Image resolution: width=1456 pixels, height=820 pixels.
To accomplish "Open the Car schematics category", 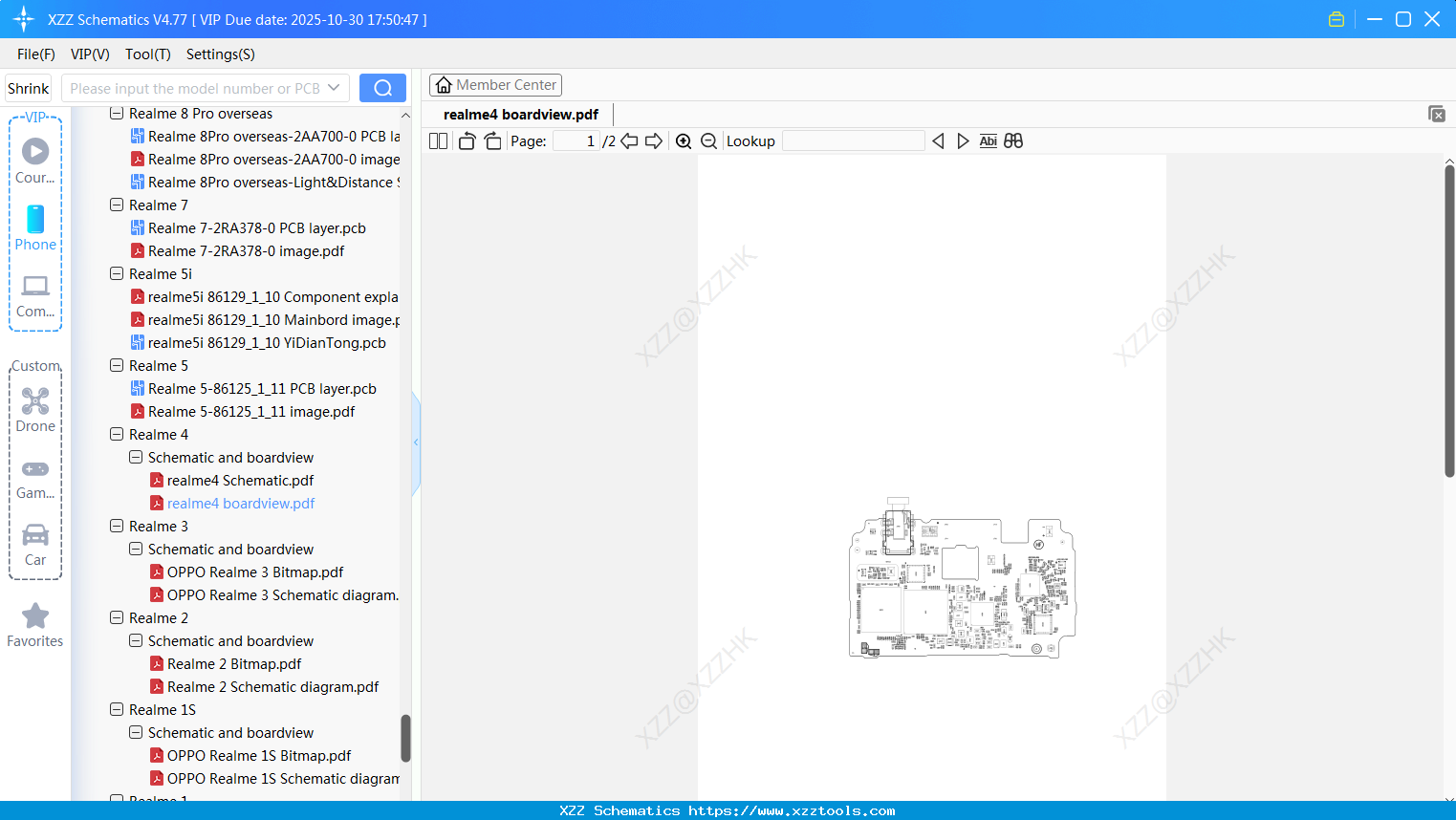I will (34, 540).
